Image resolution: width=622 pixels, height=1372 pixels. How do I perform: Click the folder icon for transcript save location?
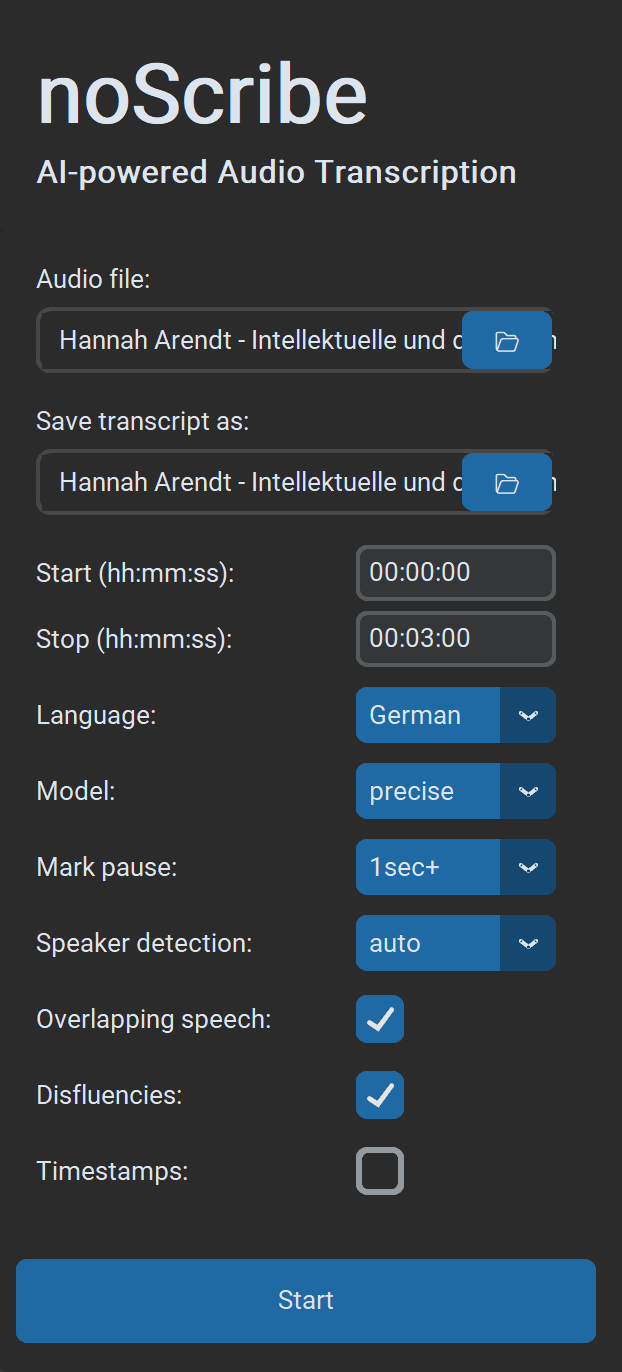(506, 482)
